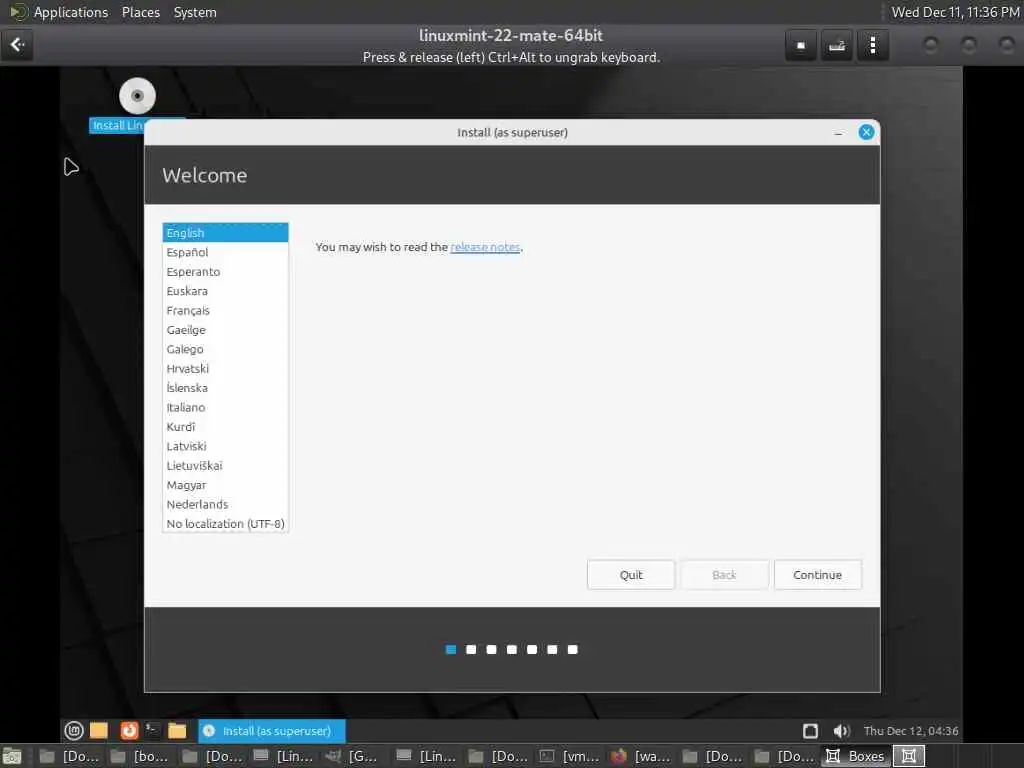The image size is (1024, 768).
Task: Open the release notes link
Action: click(x=485, y=247)
